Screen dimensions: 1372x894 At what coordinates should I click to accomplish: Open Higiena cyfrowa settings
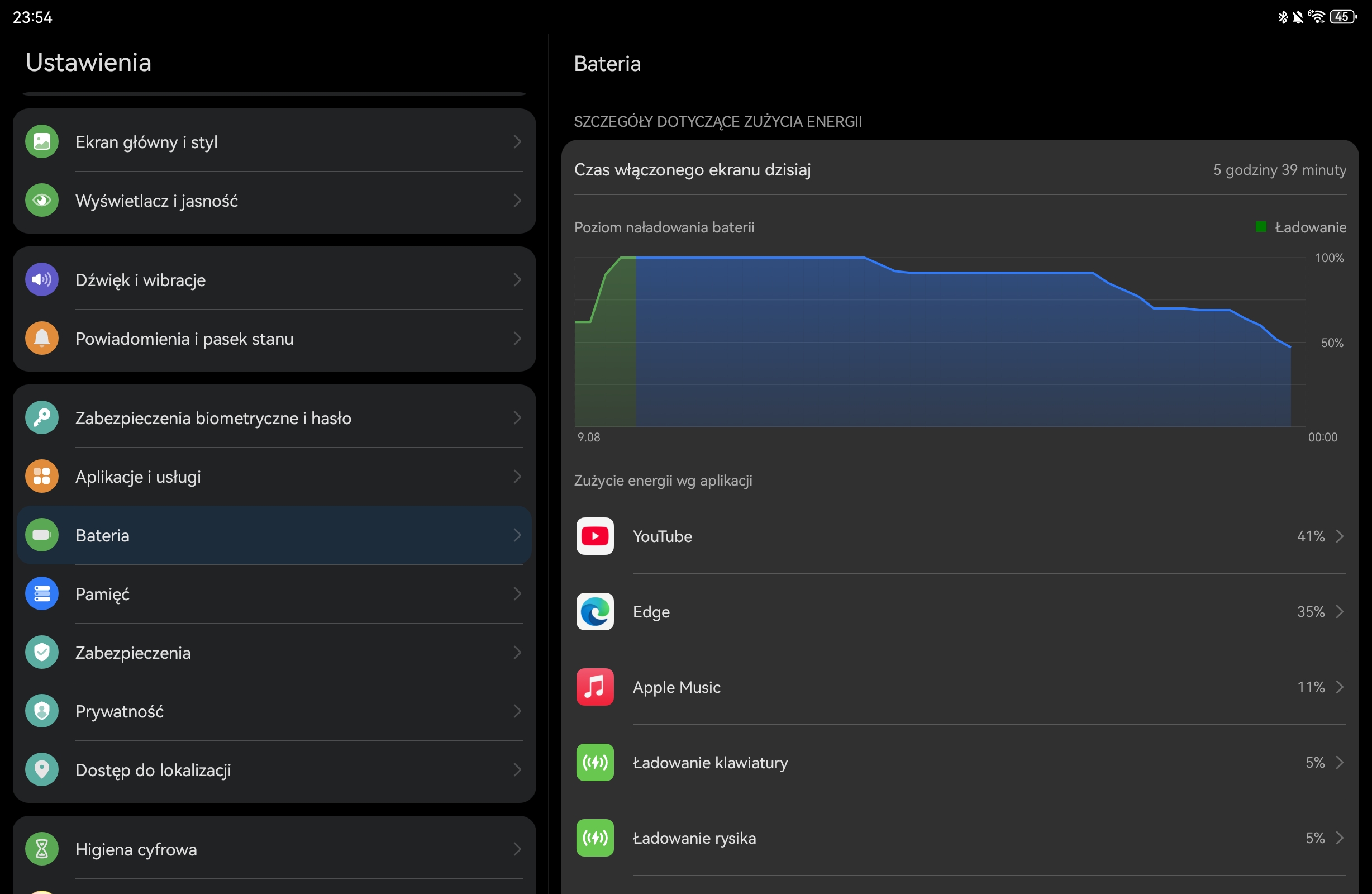(x=274, y=849)
